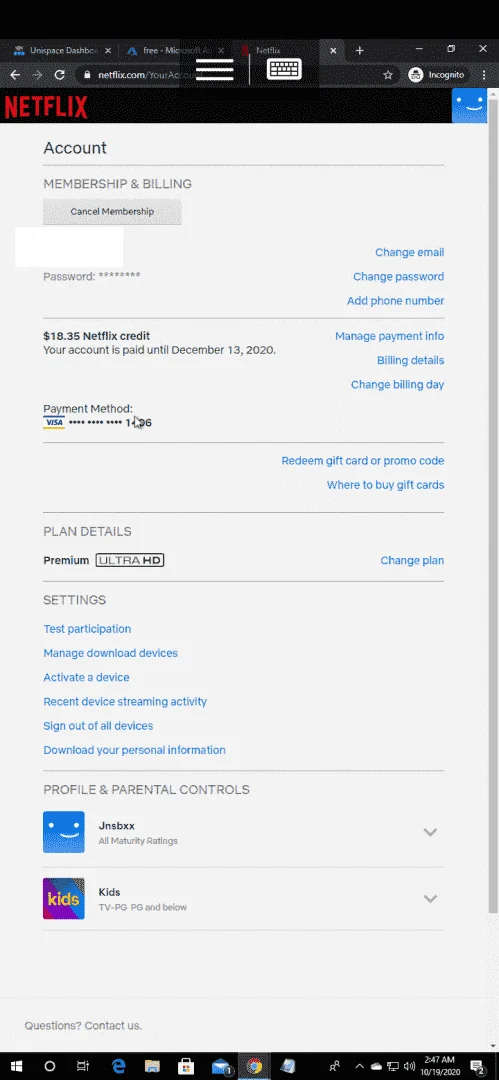The image size is (499, 1080).
Task: Click the Cancel Membership button
Action: (x=112, y=211)
